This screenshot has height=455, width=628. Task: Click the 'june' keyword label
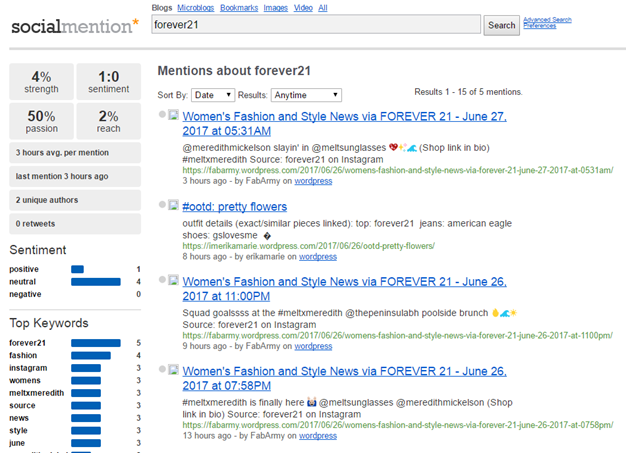coord(17,443)
